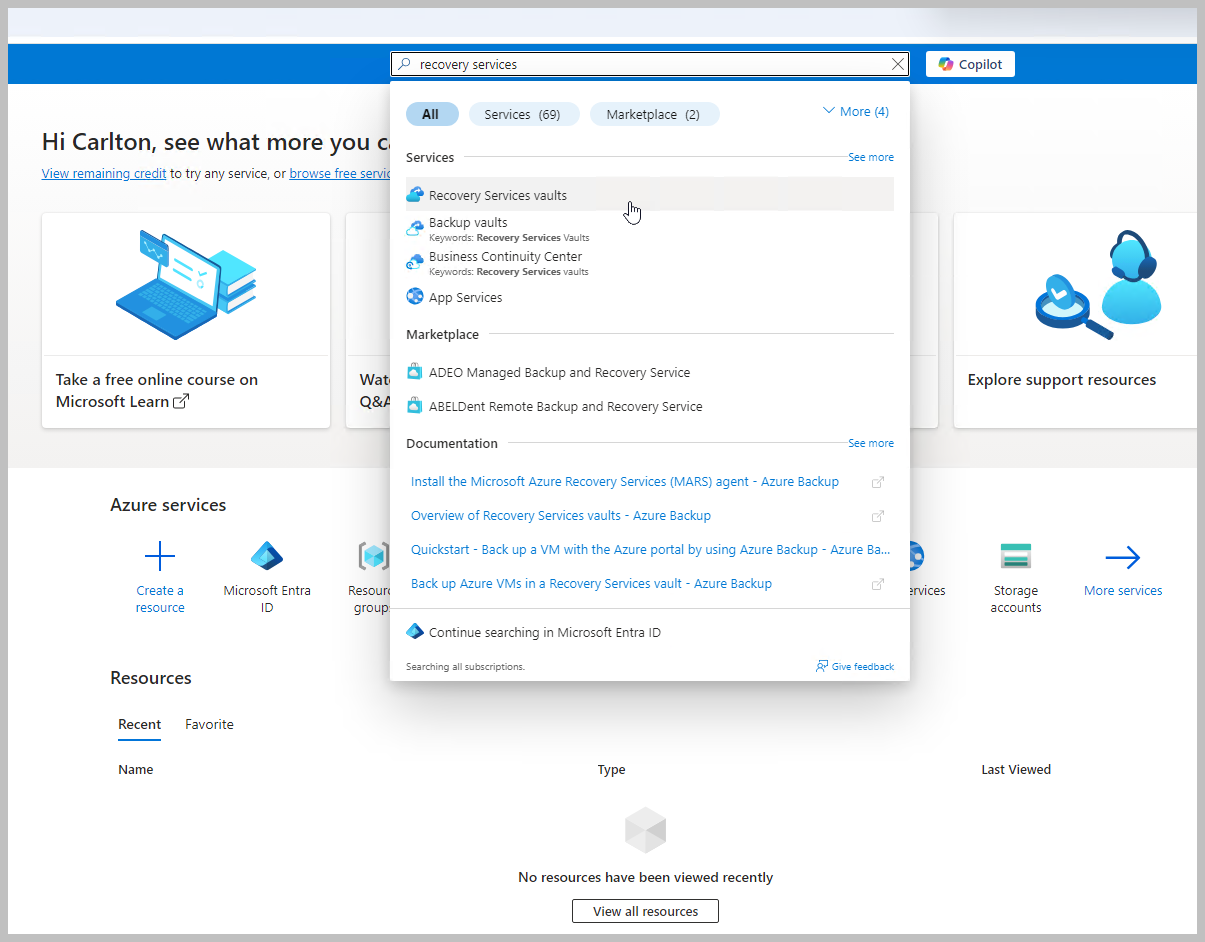Image resolution: width=1205 pixels, height=942 pixels.
Task: Continue searching in Microsoft Entra ID
Action: [545, 632]
